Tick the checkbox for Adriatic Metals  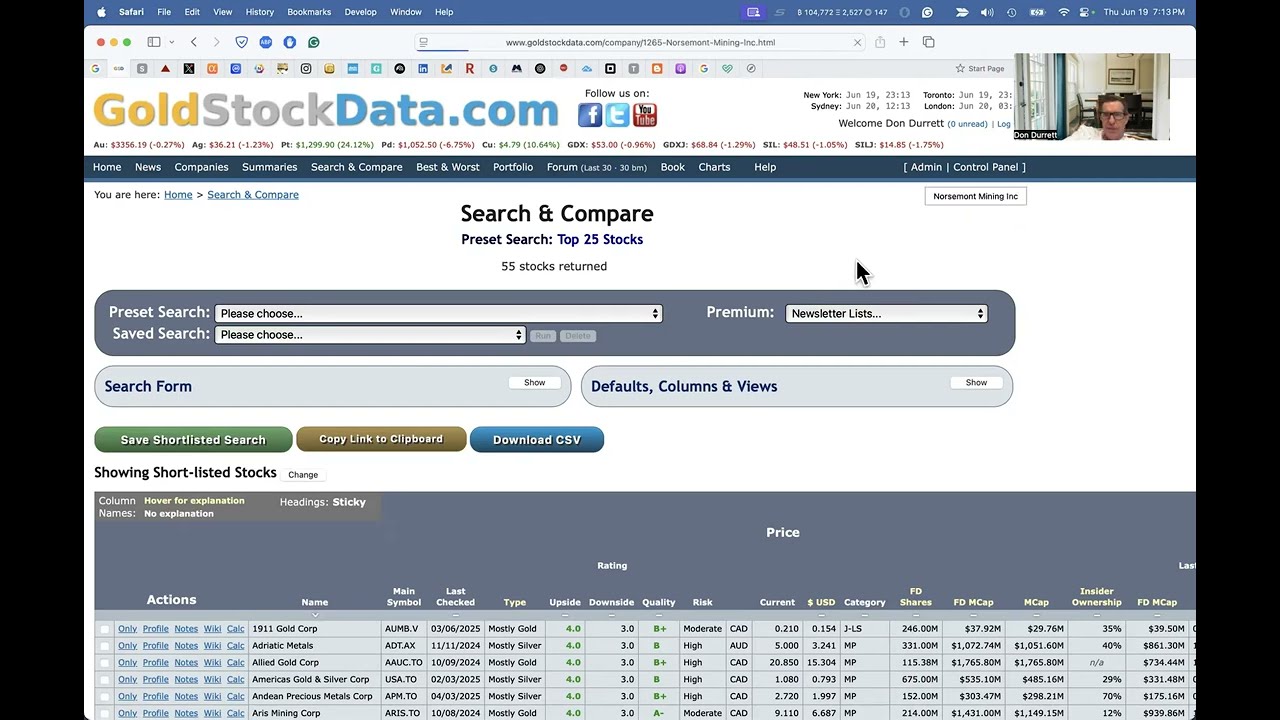105,646
